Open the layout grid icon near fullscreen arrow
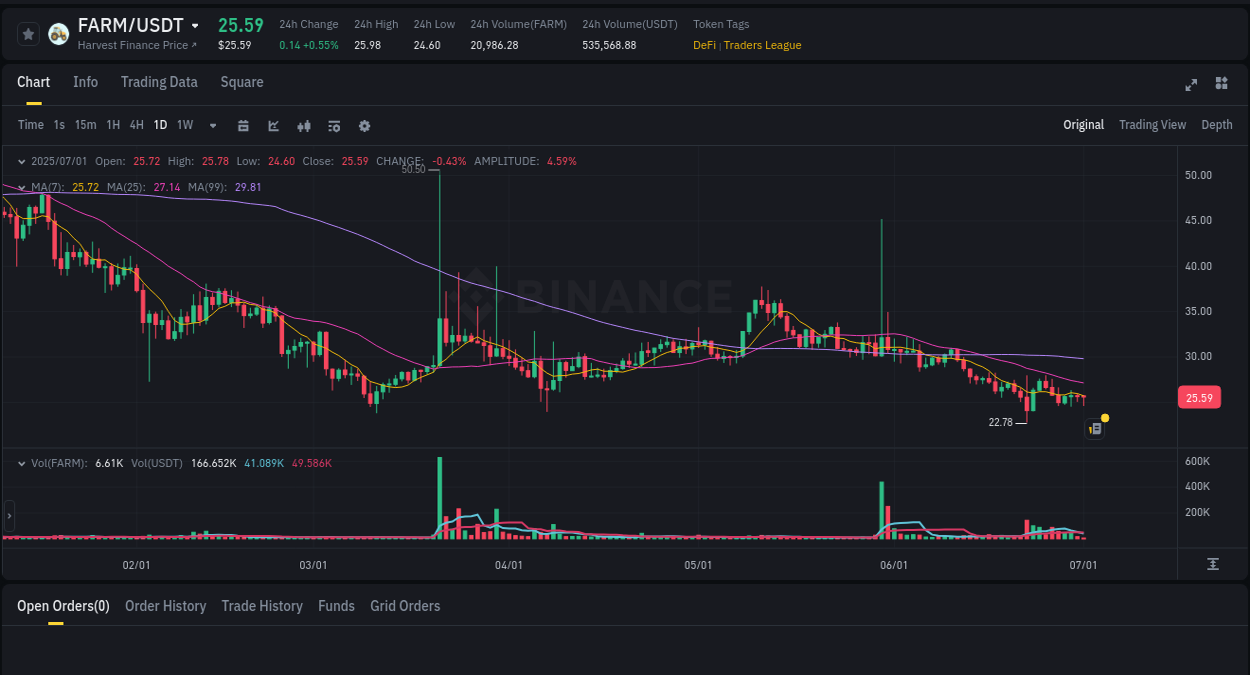The image size is (1250, 675). 1221,84
